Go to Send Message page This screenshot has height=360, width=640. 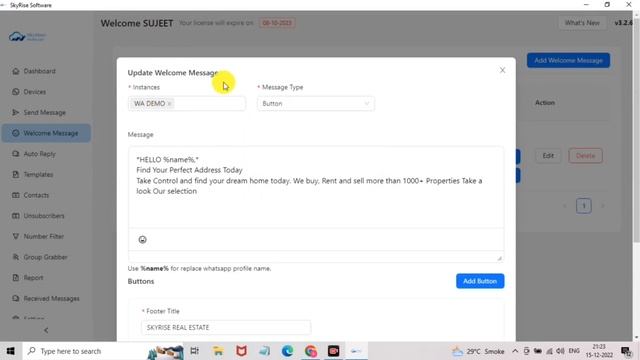pos(44,112)
